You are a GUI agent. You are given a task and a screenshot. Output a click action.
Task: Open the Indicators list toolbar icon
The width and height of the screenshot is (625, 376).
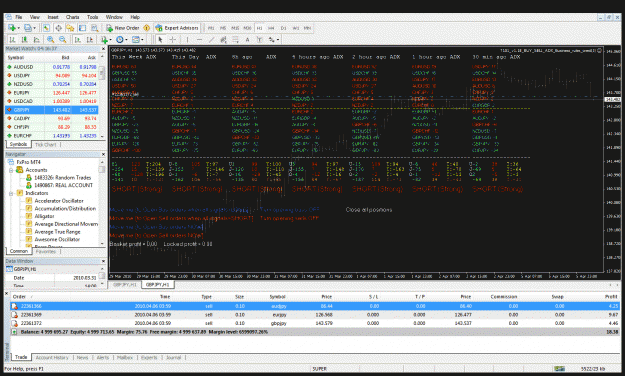pos(104,39)
